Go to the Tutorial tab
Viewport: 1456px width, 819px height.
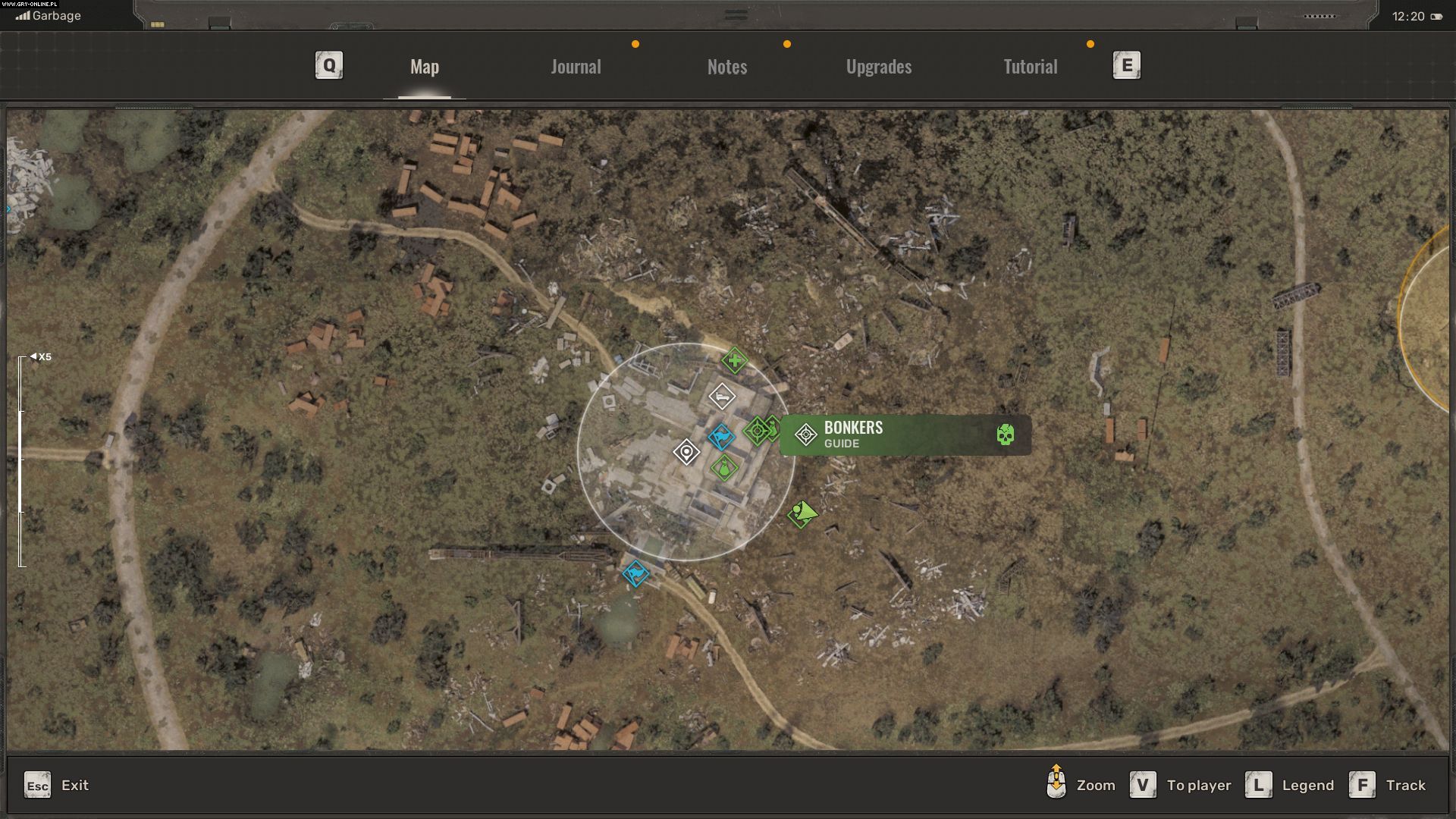click(x=1030, y=67)
